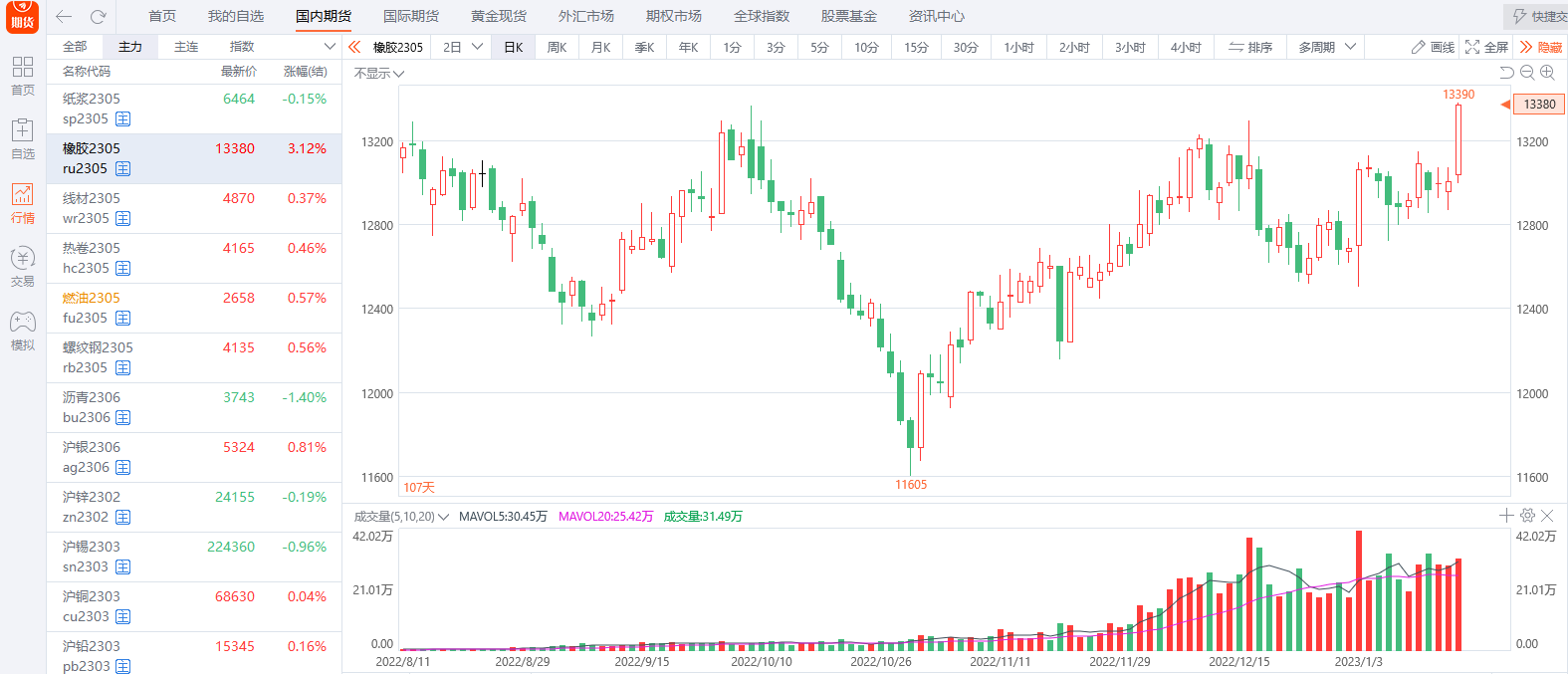Click the zoom-in magnifier above the chart
Screen dimensions: 1568x674
pos(1547,73)
